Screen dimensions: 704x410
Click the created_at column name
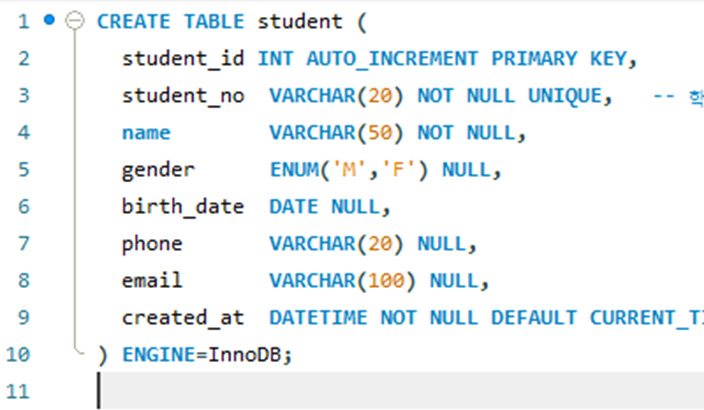coord(183,317)
